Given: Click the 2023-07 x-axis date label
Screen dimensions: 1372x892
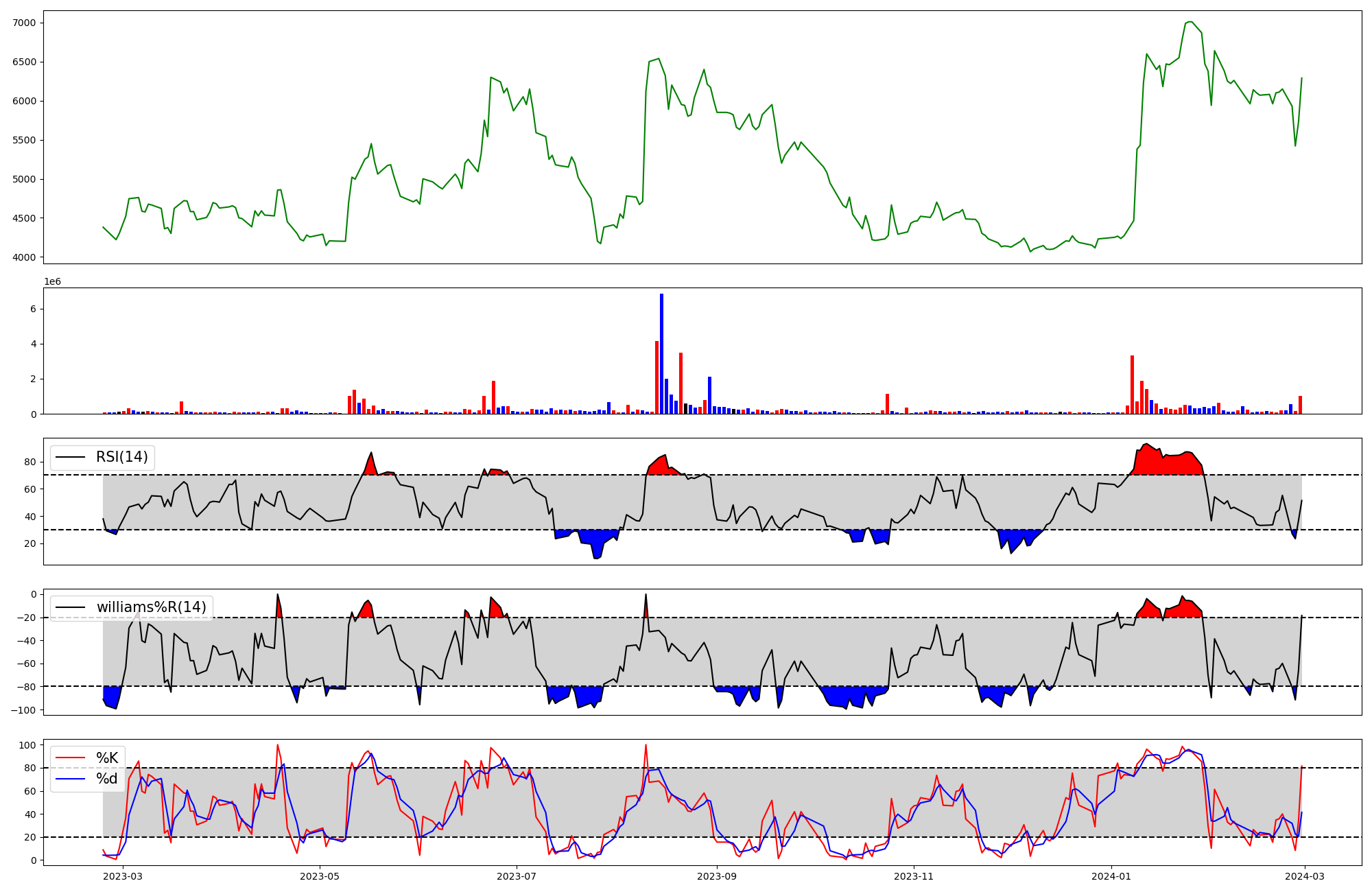Looking at the screenshot, I should point(516,876).
